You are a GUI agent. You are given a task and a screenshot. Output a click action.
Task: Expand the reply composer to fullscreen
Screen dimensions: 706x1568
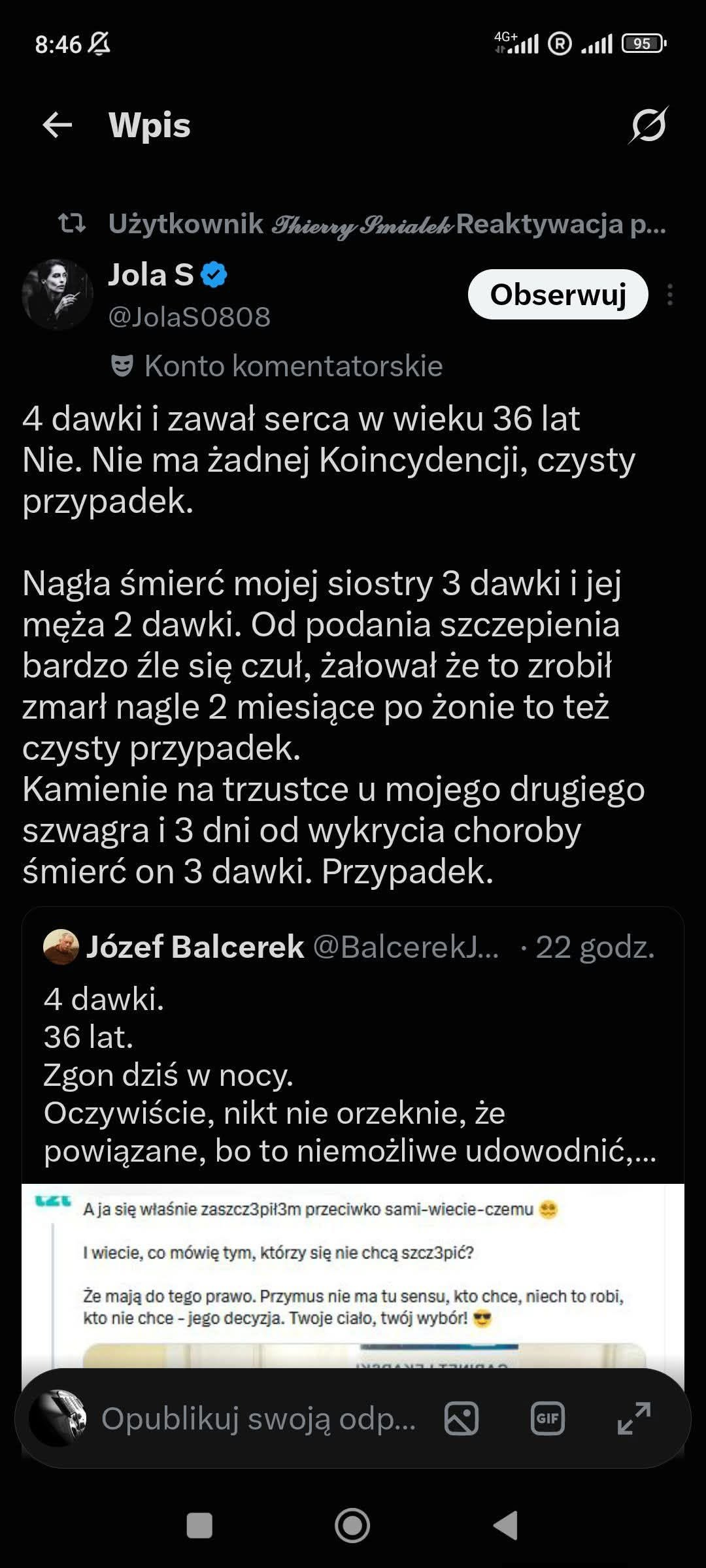(634, 1419)
